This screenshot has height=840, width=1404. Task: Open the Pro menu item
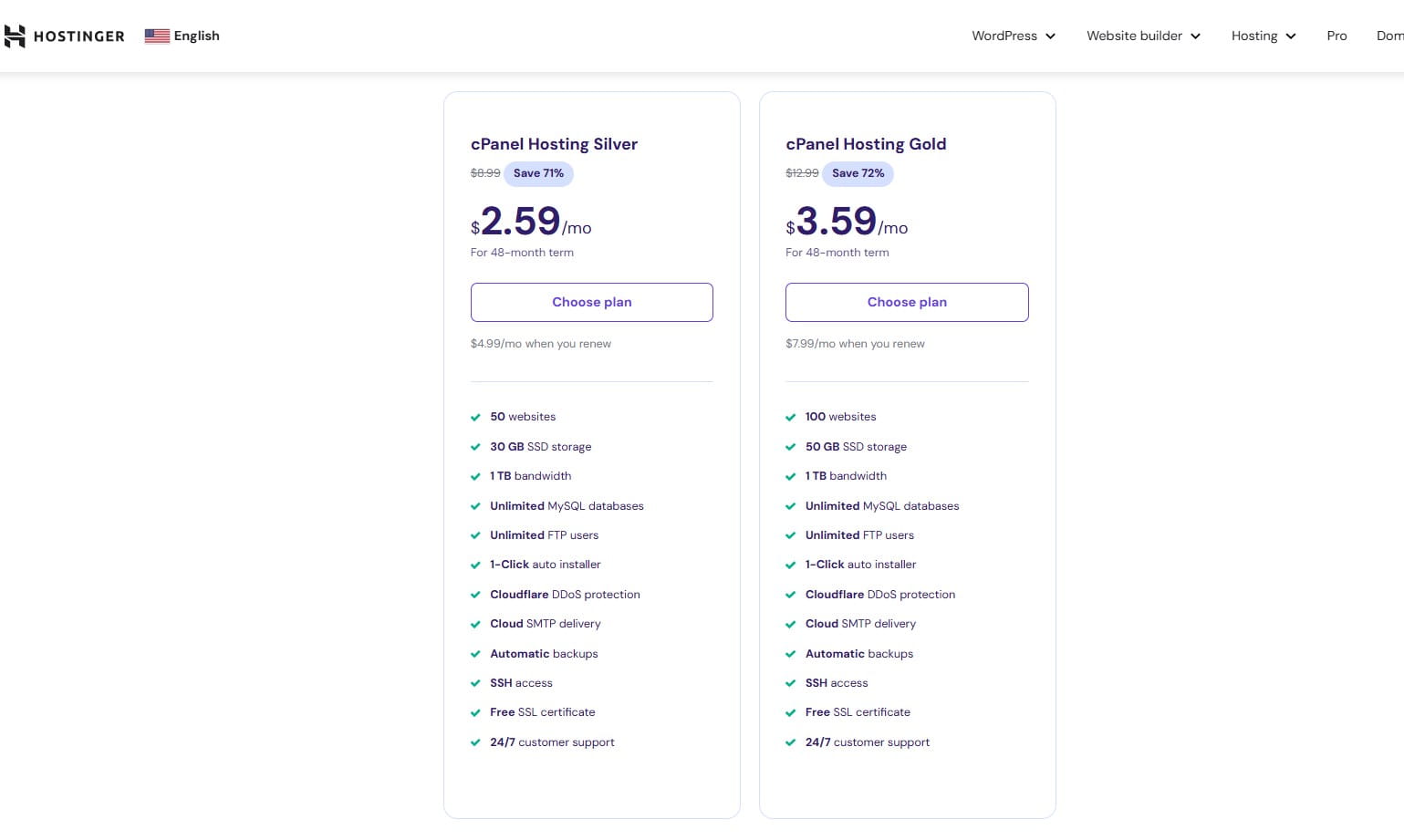tap(1336, 36)
